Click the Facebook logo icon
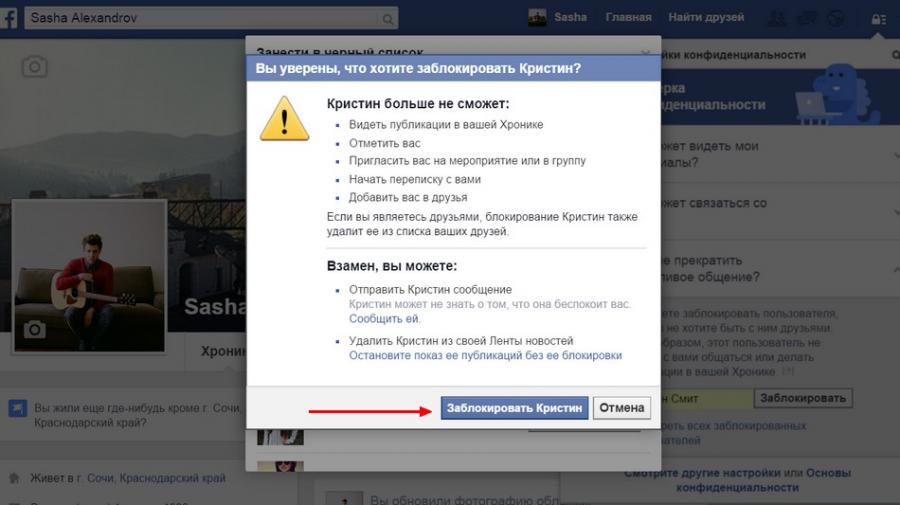The width and height of the screenshot is (900, 505). [9, 18]
